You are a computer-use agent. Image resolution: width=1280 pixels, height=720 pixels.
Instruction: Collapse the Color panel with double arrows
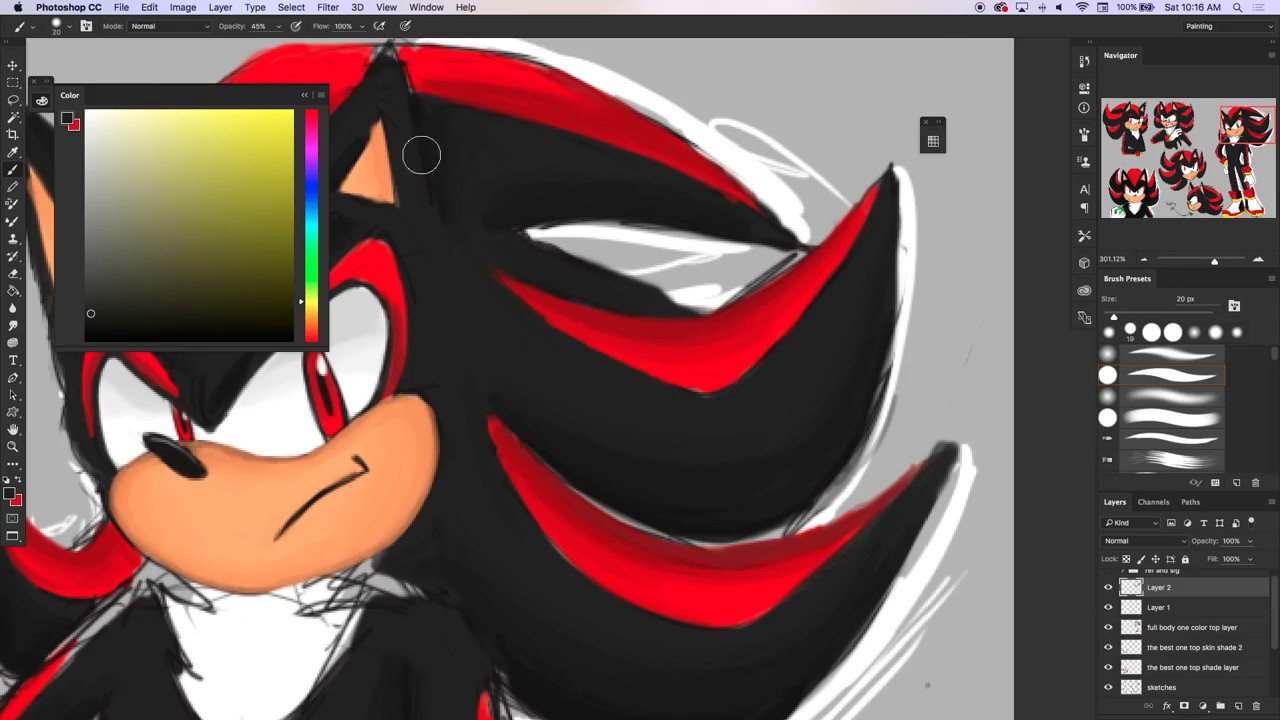305,95
